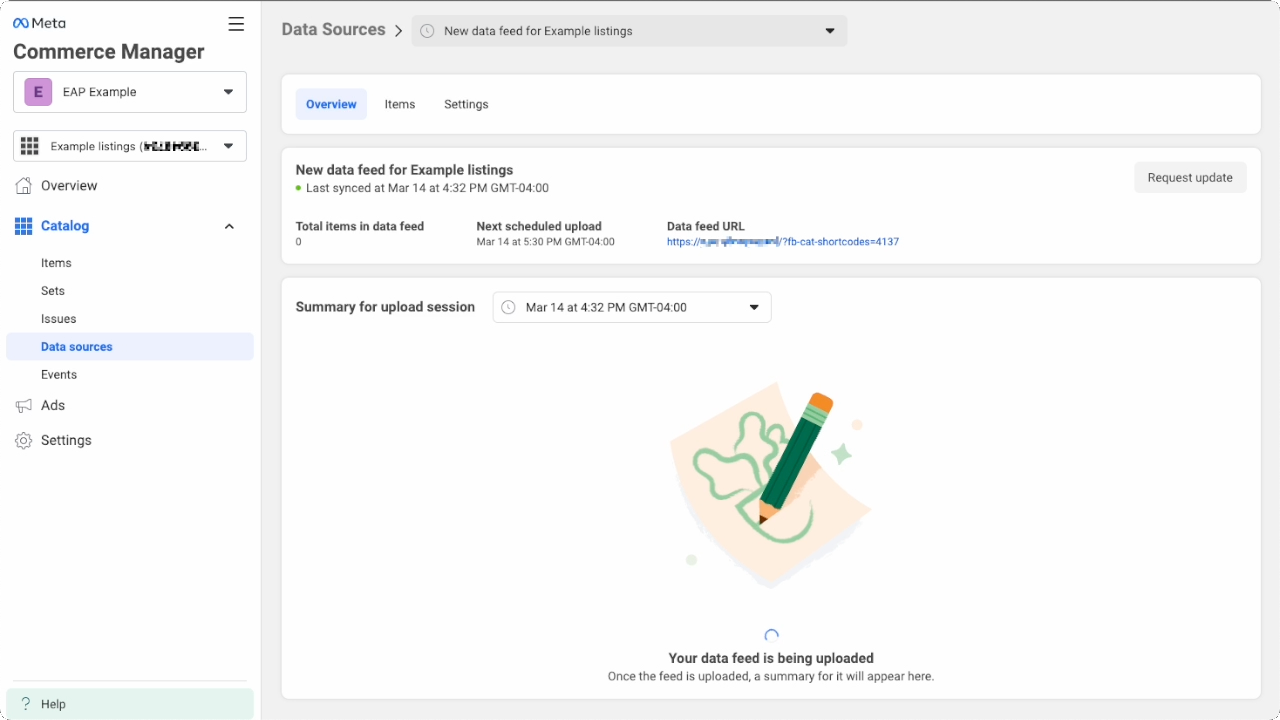This screenshot has height=720, width=1280.
Task: Click 'Summary for upload session' label
Action: pos(385,307)
